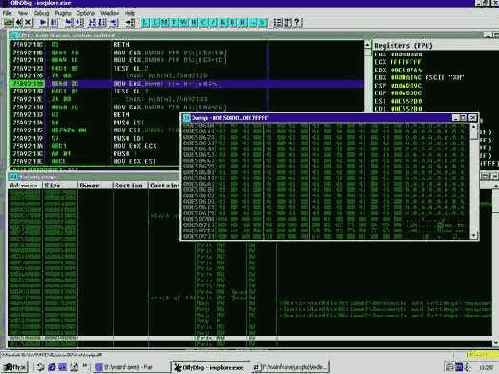Open the Call stack window (K button)
The width and height of the screenshot is (499, 374).
(x=224, y=23)
